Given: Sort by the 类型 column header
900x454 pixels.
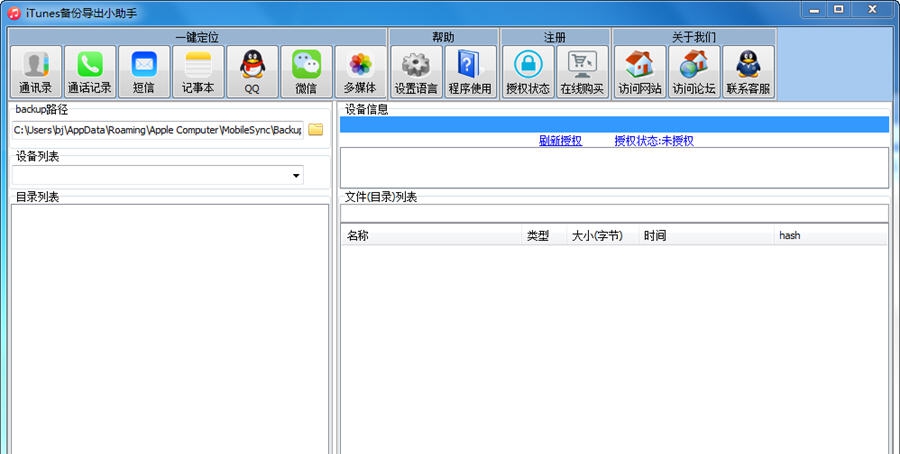Looking at the screenshot, I should click(x=544, y=235).
